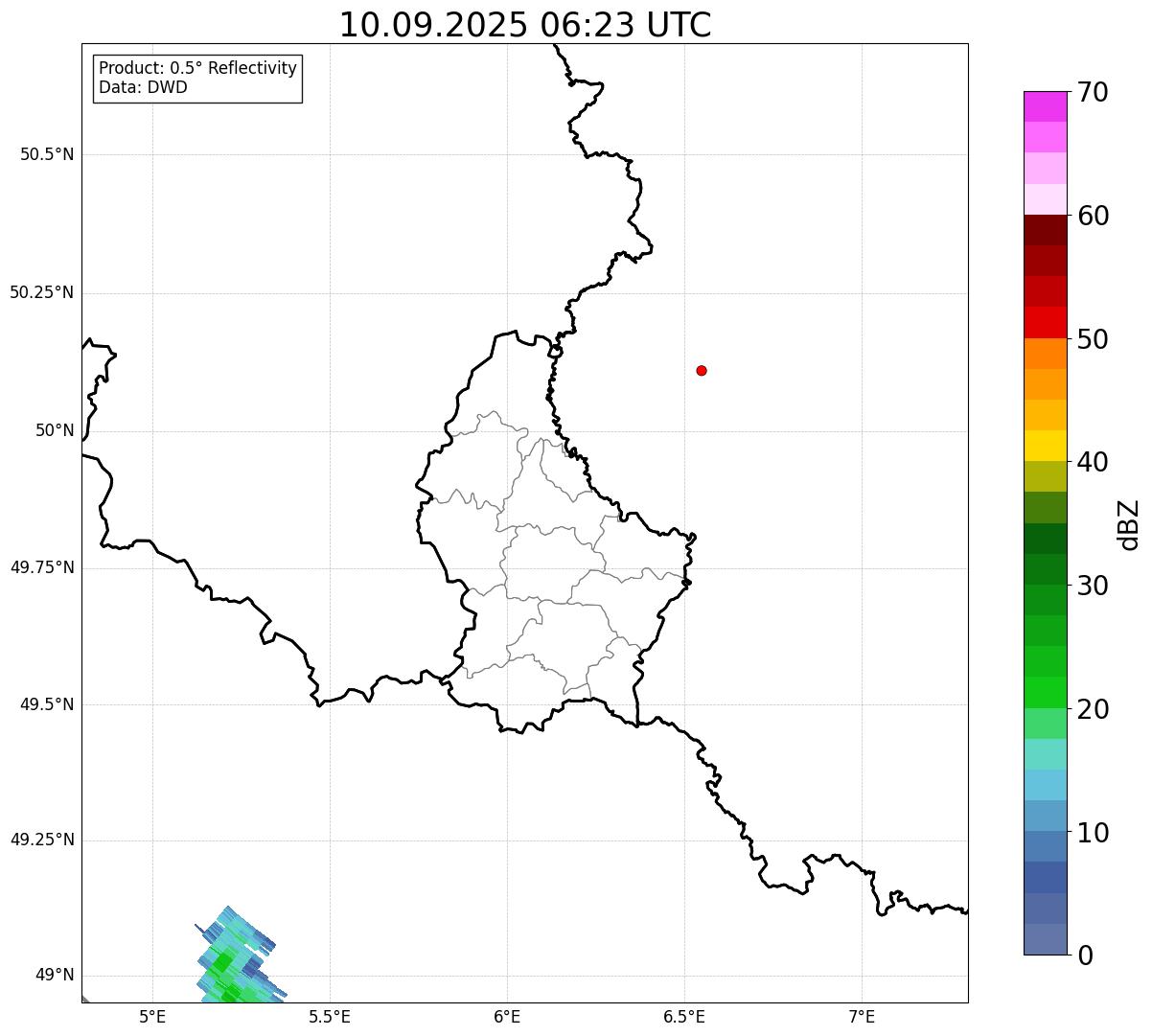1152x1036 pixels.
Task: Click the 50°N latitude label
Action: (x=55, y=430)
